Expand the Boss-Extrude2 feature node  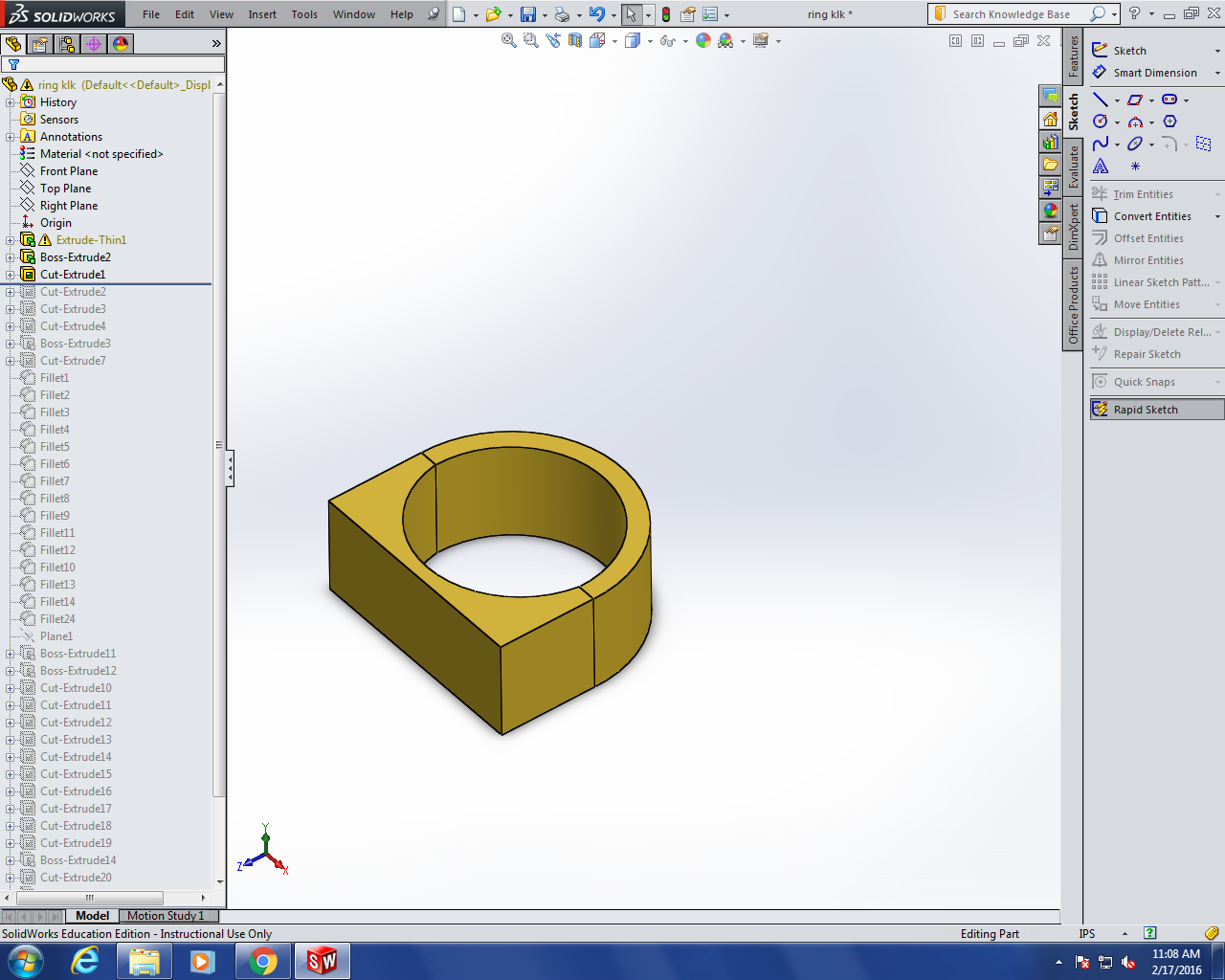pos(11,257)
